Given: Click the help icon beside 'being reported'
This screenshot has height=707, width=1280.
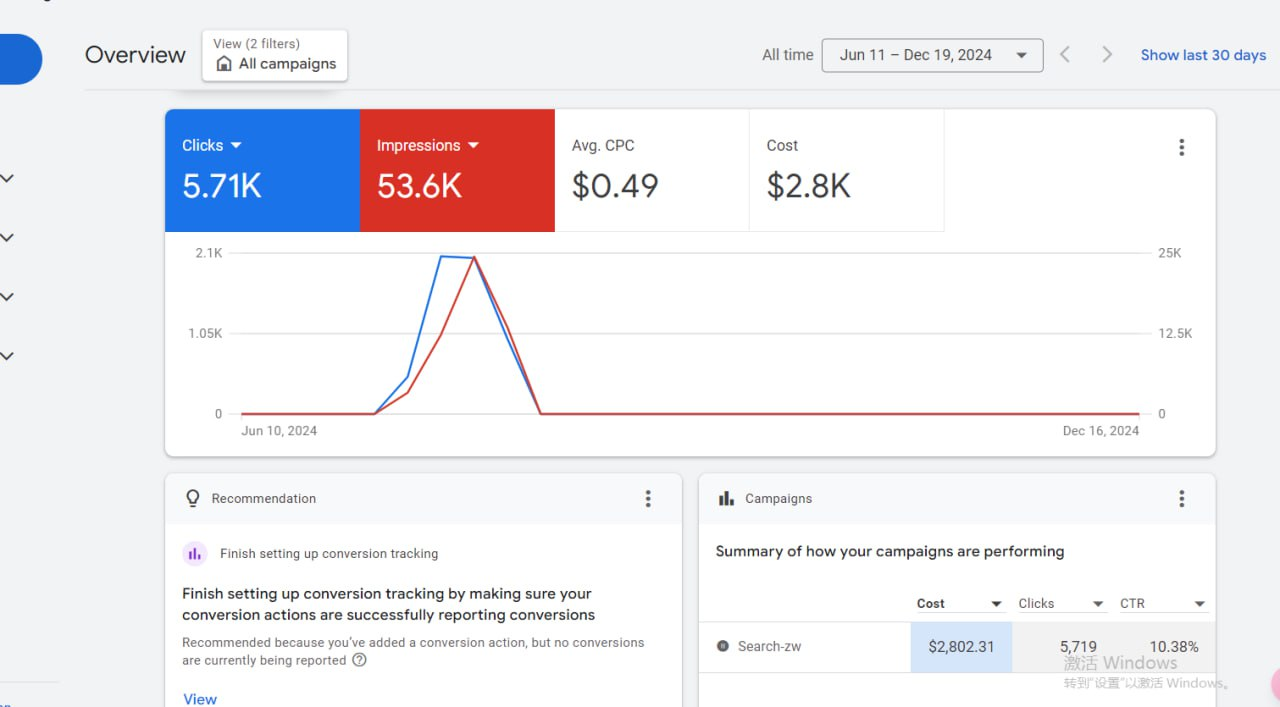Looking at the screenshot, I should 359,660.
